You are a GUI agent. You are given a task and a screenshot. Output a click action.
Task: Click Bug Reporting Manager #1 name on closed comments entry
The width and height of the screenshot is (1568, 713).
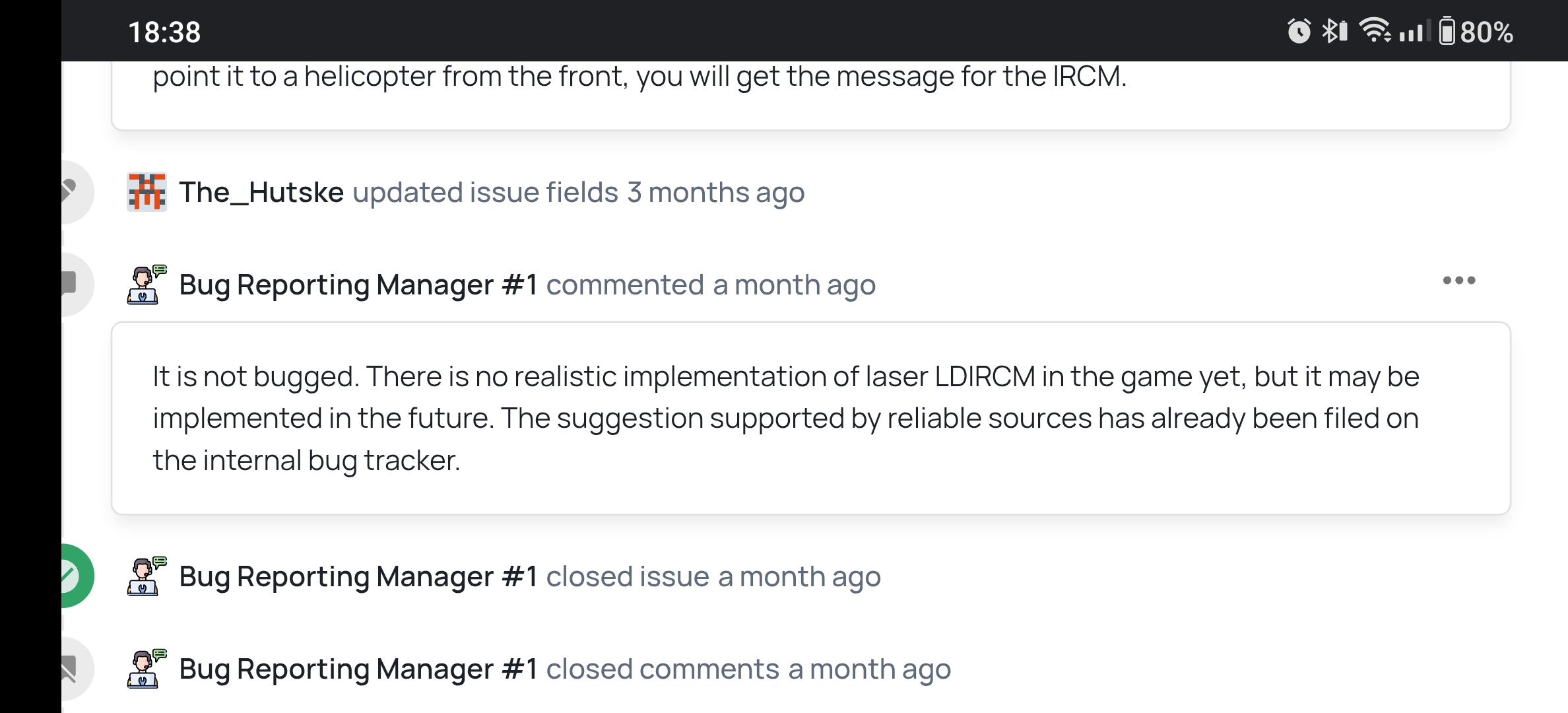[358, 669]
